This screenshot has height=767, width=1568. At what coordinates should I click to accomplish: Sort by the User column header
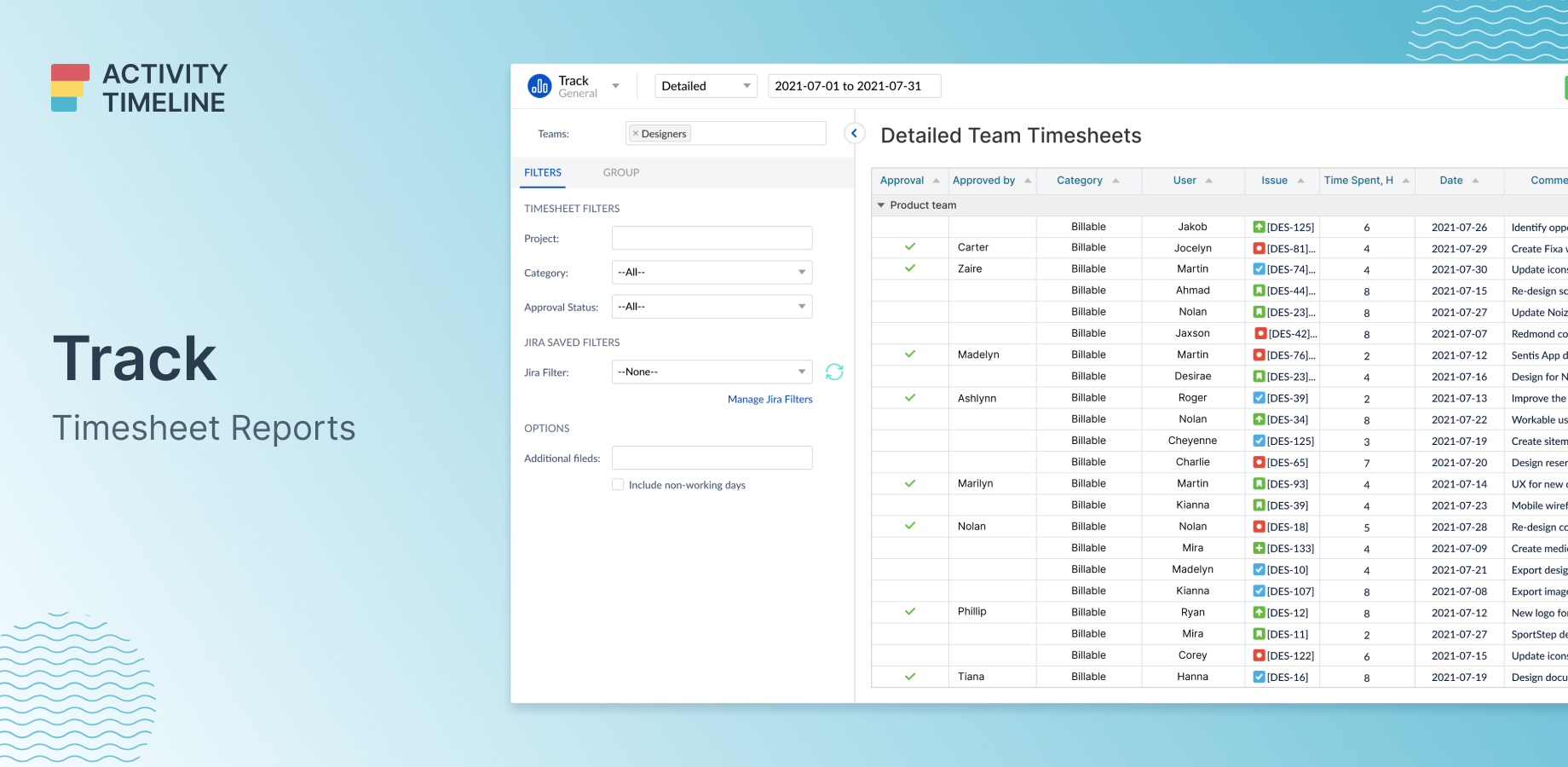point(1193,181)
